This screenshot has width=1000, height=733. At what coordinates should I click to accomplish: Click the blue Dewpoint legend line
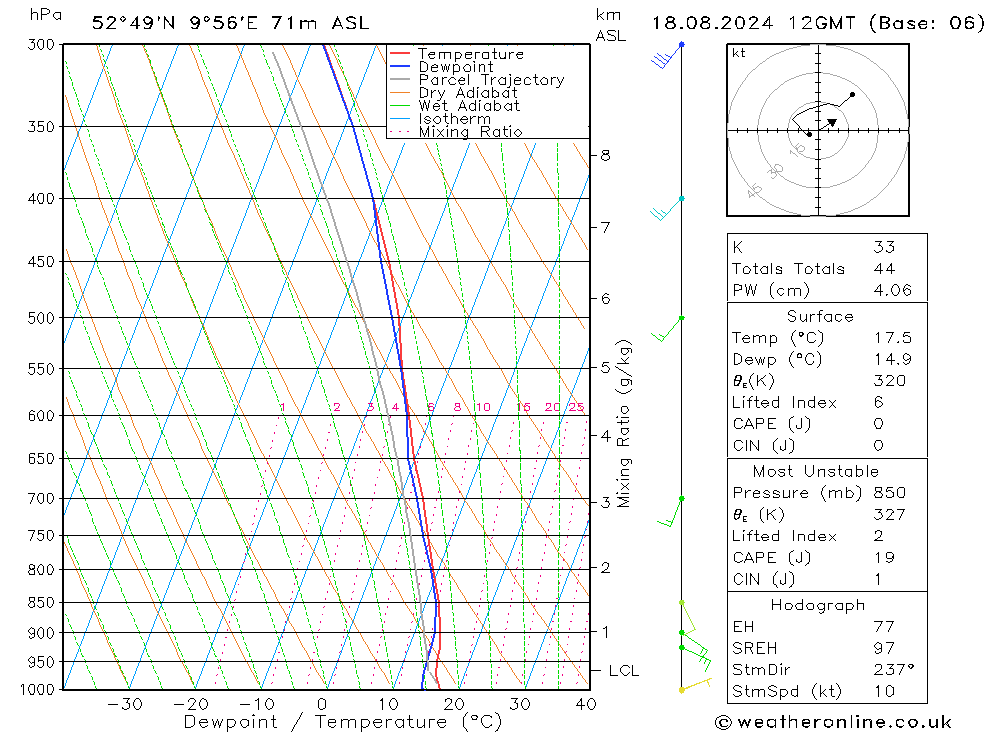tap(400, 66)
